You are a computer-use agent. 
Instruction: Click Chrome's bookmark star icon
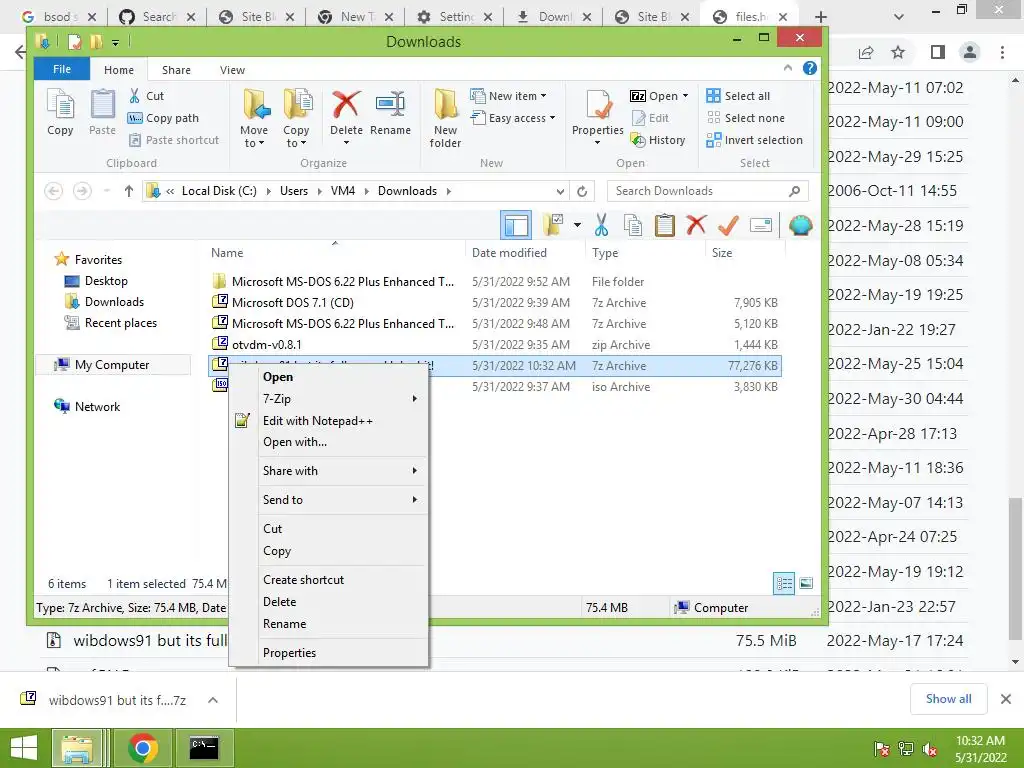[x=899, y=52]
